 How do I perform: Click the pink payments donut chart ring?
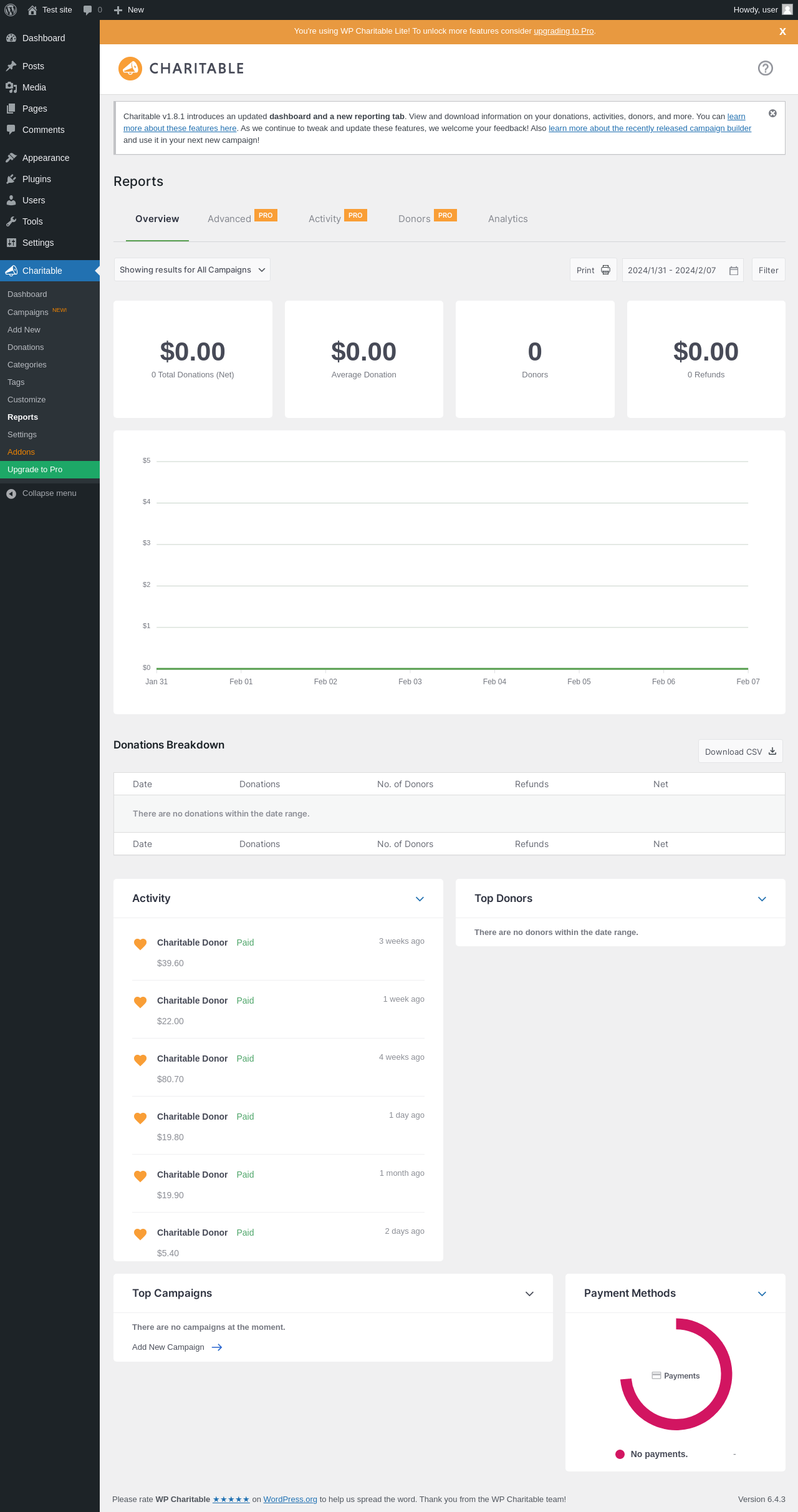coord(726,1374)
